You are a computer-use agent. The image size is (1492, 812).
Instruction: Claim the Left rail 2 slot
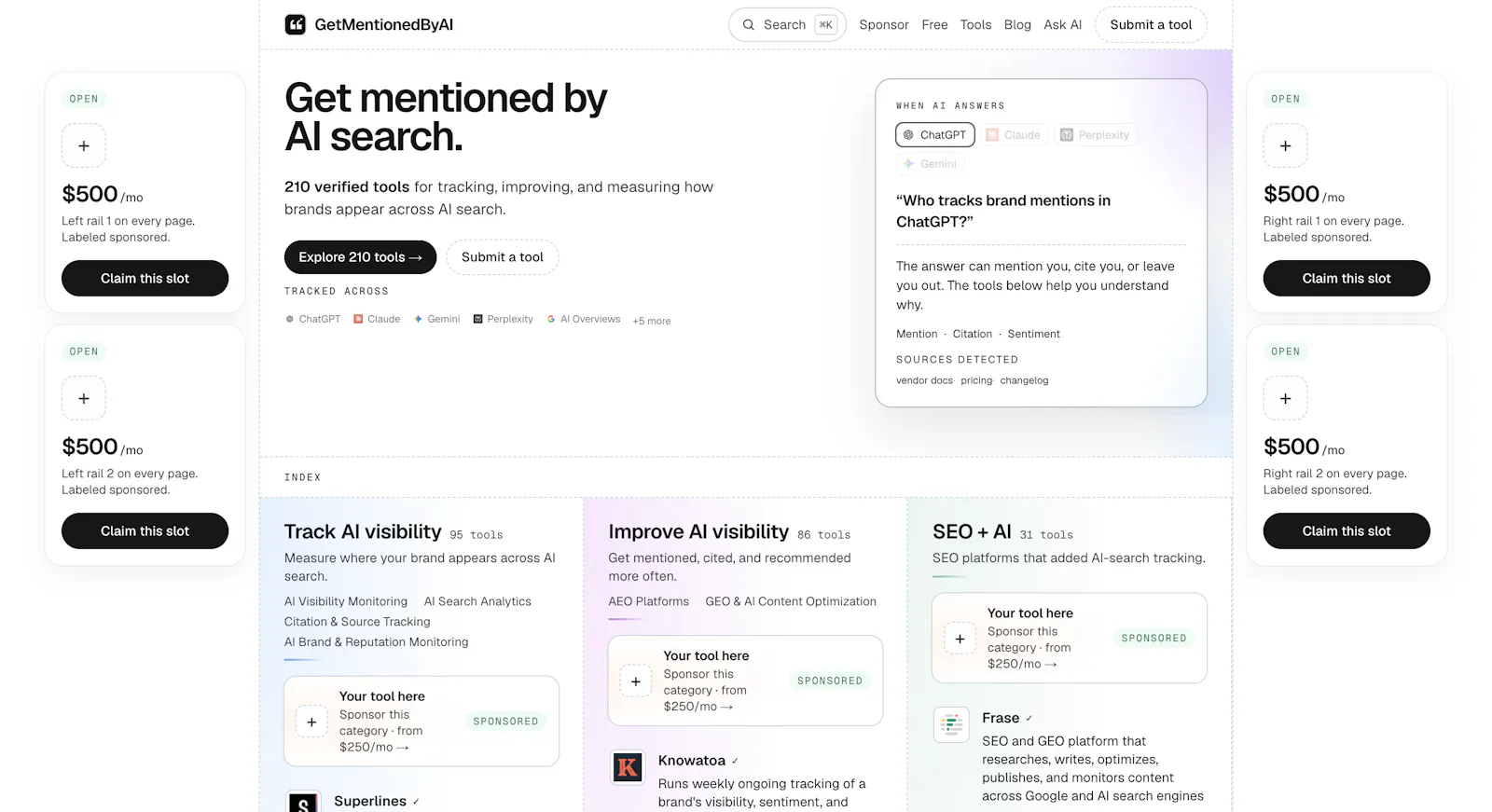click(145, 531)
